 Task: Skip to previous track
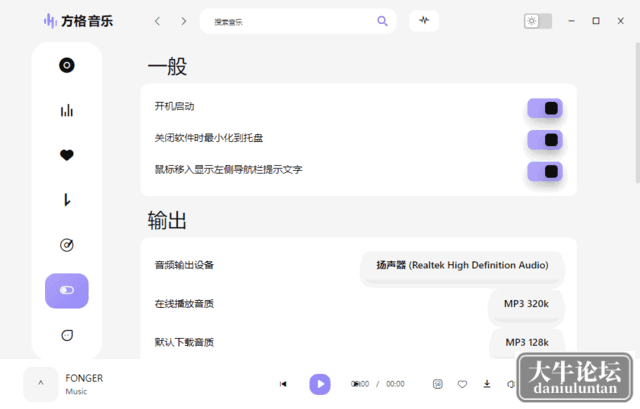(283, 384)
